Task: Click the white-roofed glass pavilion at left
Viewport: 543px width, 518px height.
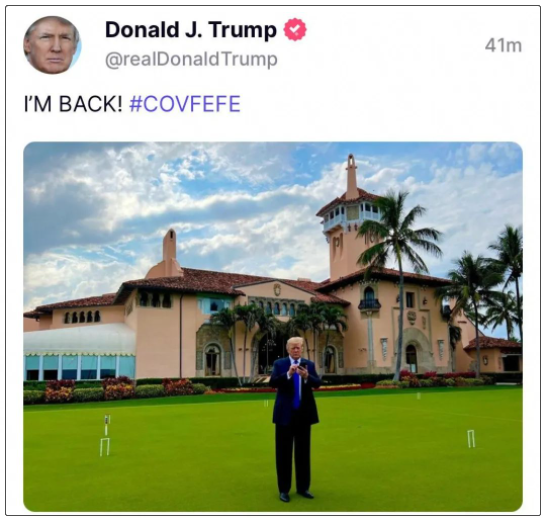Action: coord(80,351)
